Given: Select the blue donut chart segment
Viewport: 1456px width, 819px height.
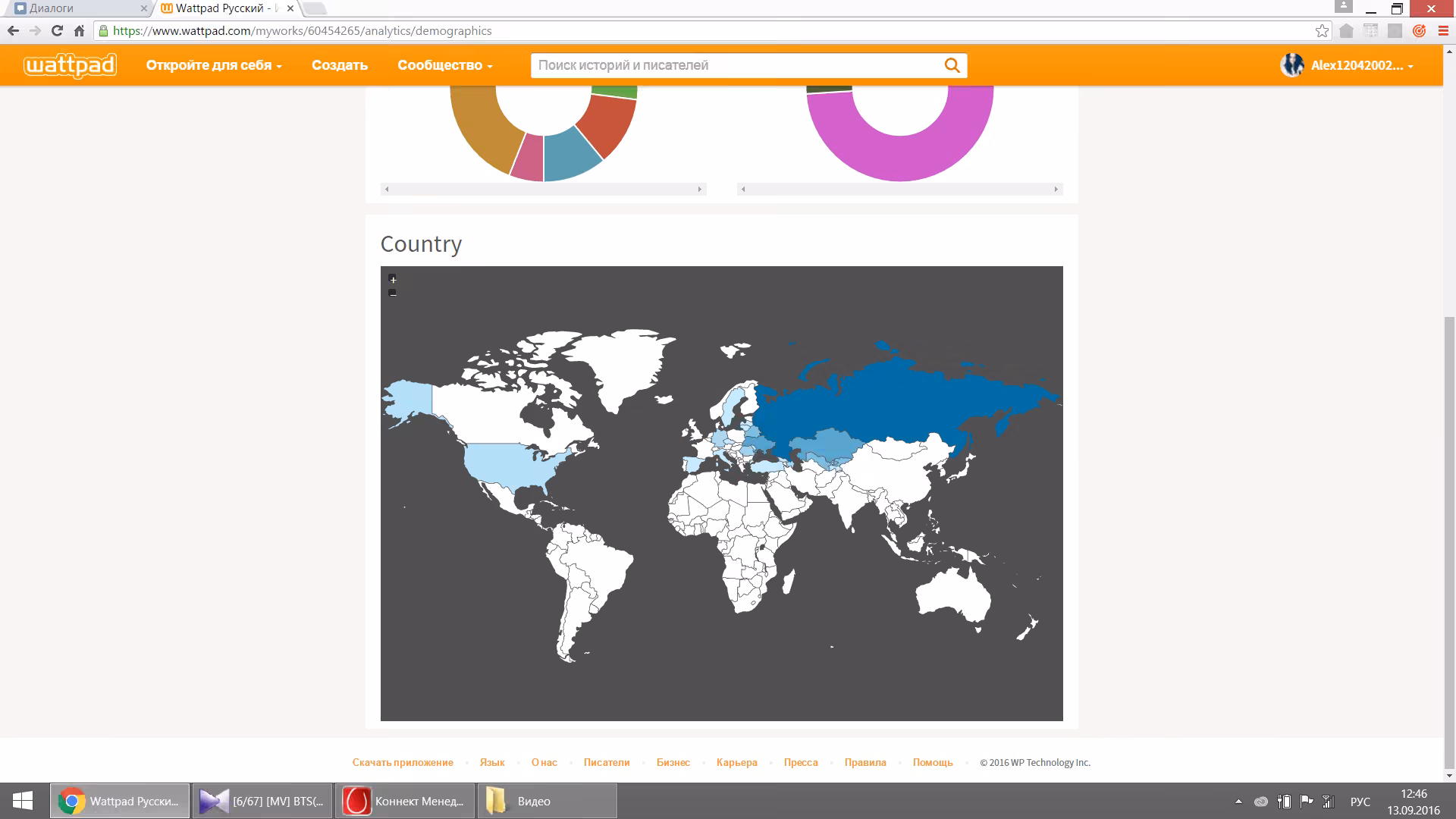Looking at the screenshot, I should (570, 153).
